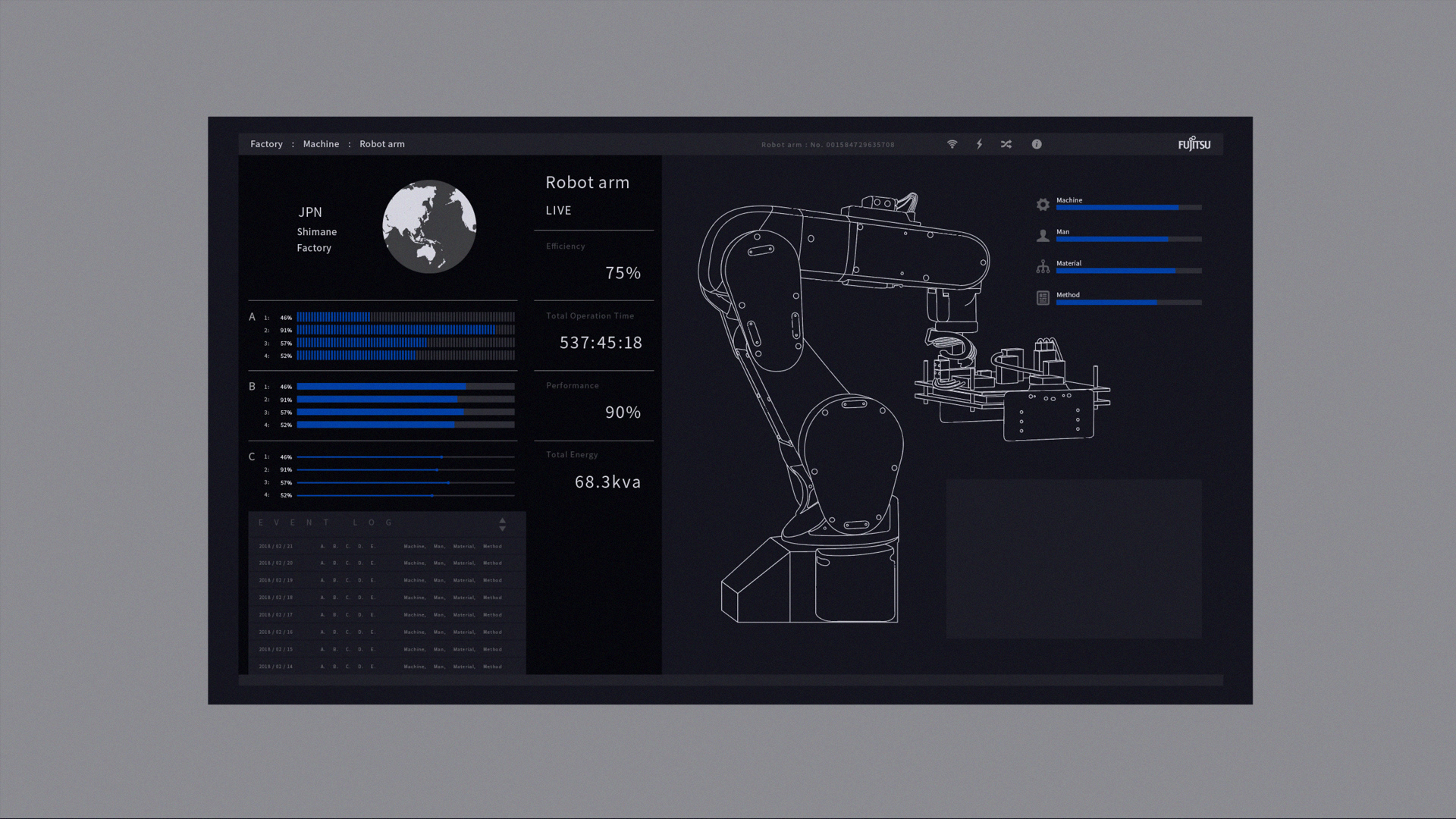
Task: Go to Factory in breadcrumb
Action: coord(266,144)
